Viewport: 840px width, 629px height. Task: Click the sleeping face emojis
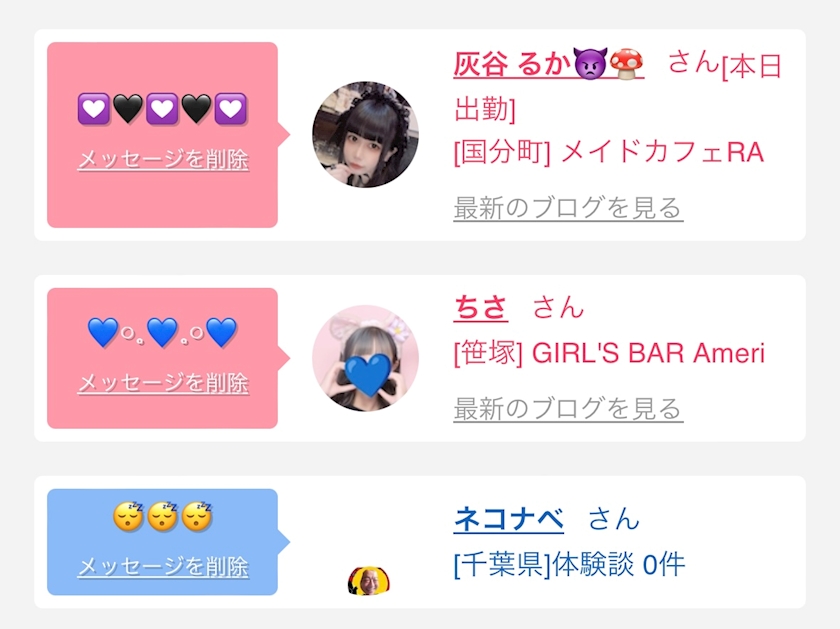coord(162,517)
